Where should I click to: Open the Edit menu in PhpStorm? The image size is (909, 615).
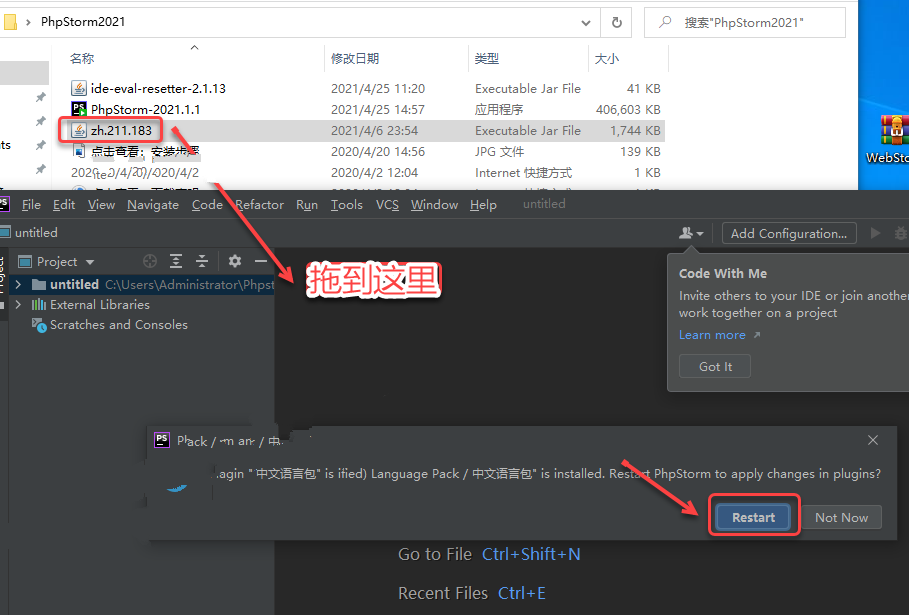pyautogui.click(x=64, y=205)
